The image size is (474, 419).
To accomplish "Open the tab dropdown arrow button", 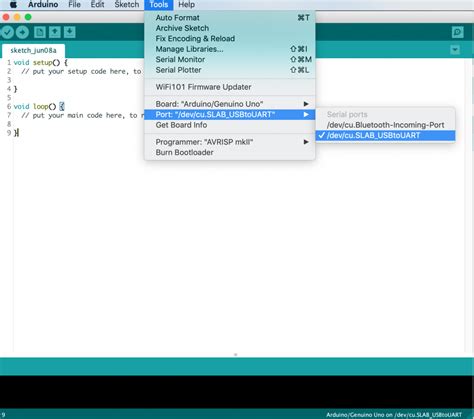I will click(x=455, y=50).
